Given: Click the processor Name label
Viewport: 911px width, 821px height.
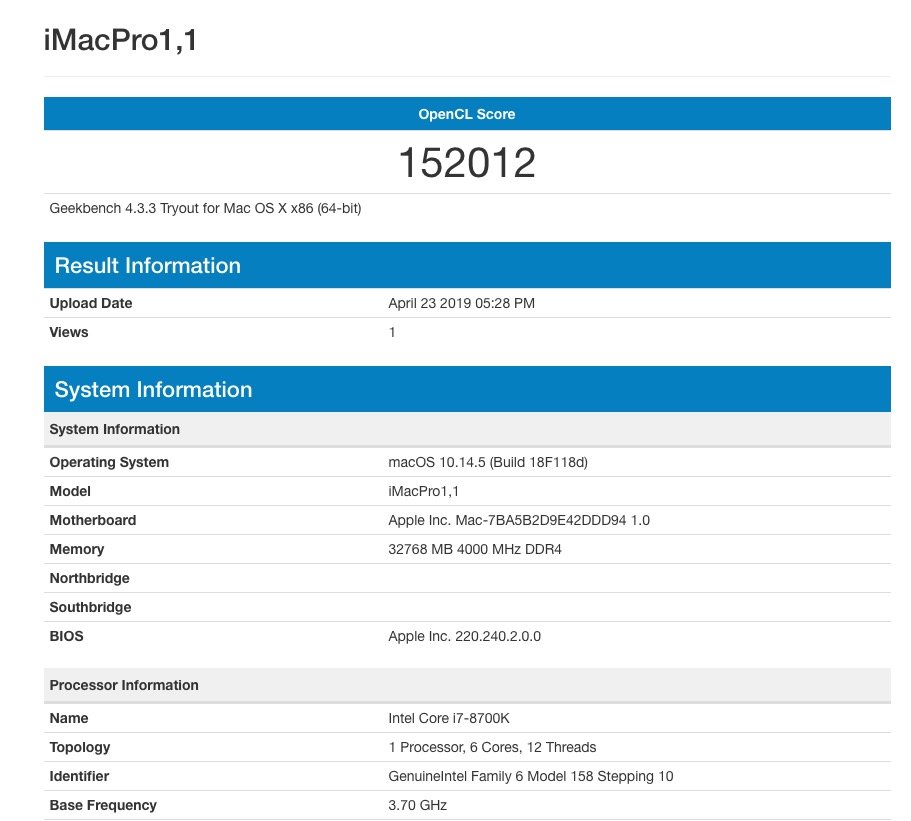Looking at the screenshot, I should click(x=69, y=719).
